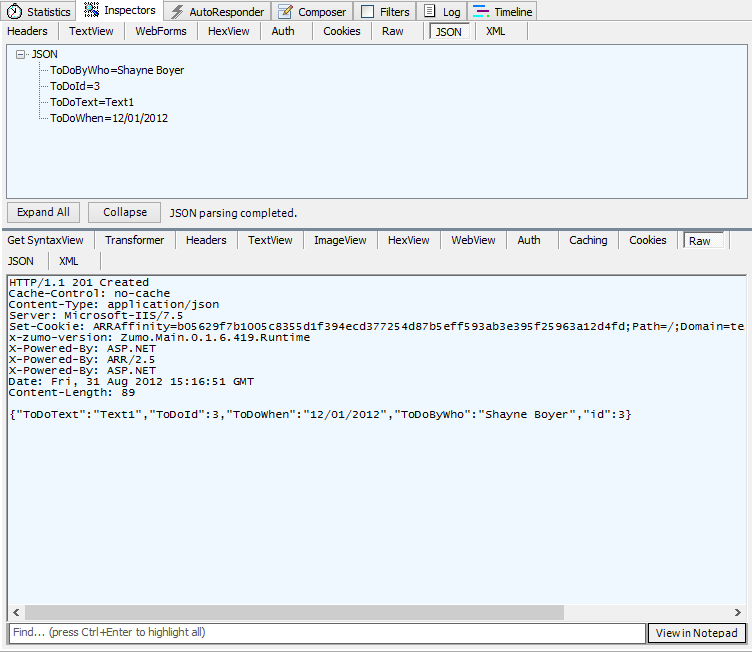Click the Cache-Control: no-cache line
The width and height of the screenshot is (752, 652).
[89, 293]
